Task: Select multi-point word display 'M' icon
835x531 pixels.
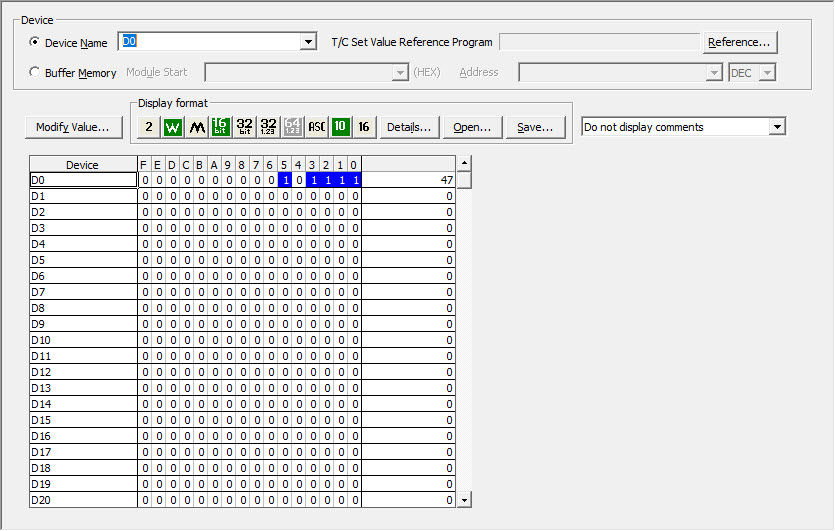Action: click(197, 127)
